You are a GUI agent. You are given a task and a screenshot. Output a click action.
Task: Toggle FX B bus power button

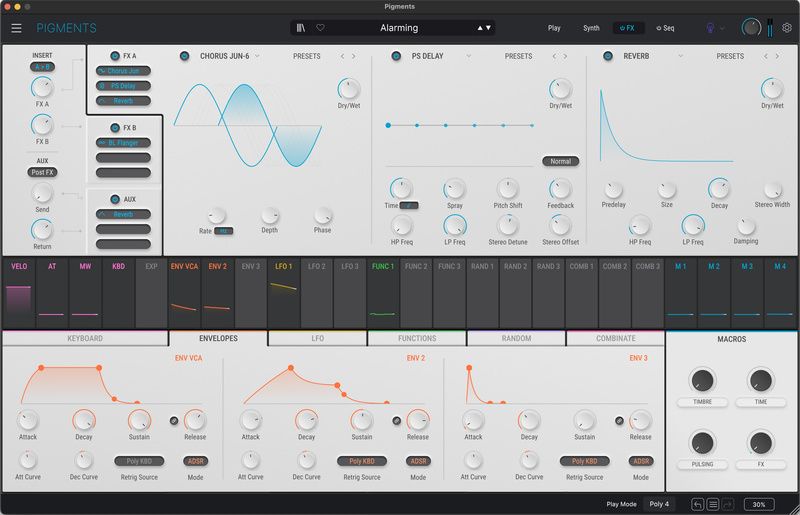(x=115, y=128)
